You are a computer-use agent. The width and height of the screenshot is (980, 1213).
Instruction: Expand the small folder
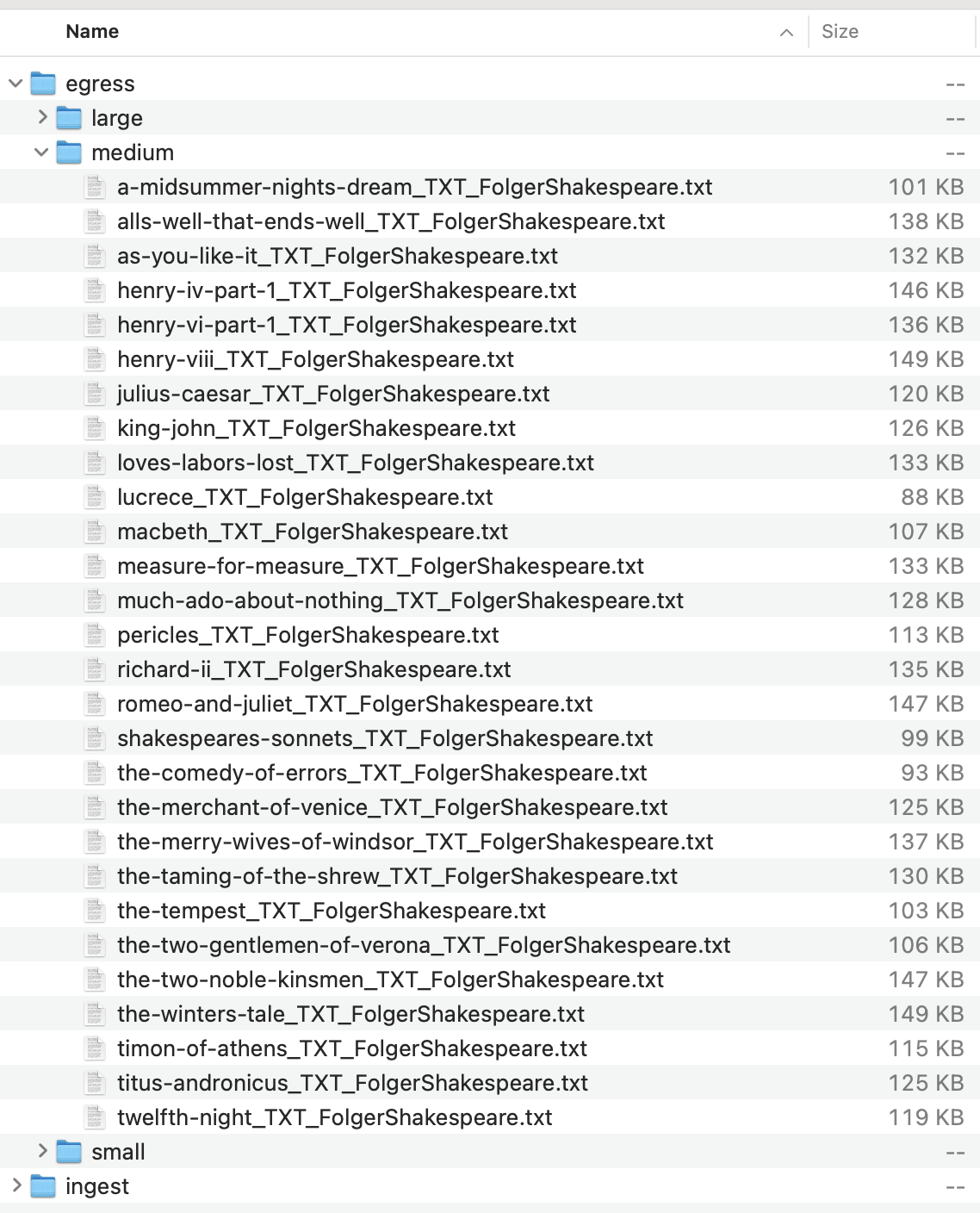pos(42,1151)
